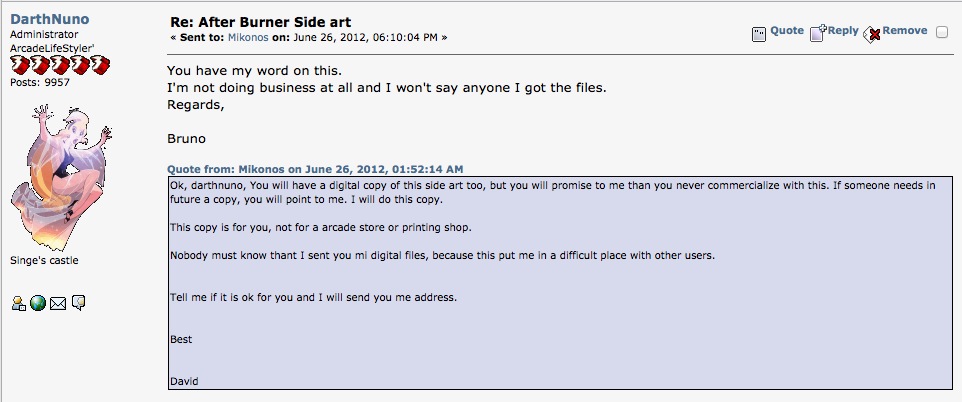Viewport: 962px width, 402px height.
Task: Open DarthNuno's profile via the person icon
Action: pos(18,303)
